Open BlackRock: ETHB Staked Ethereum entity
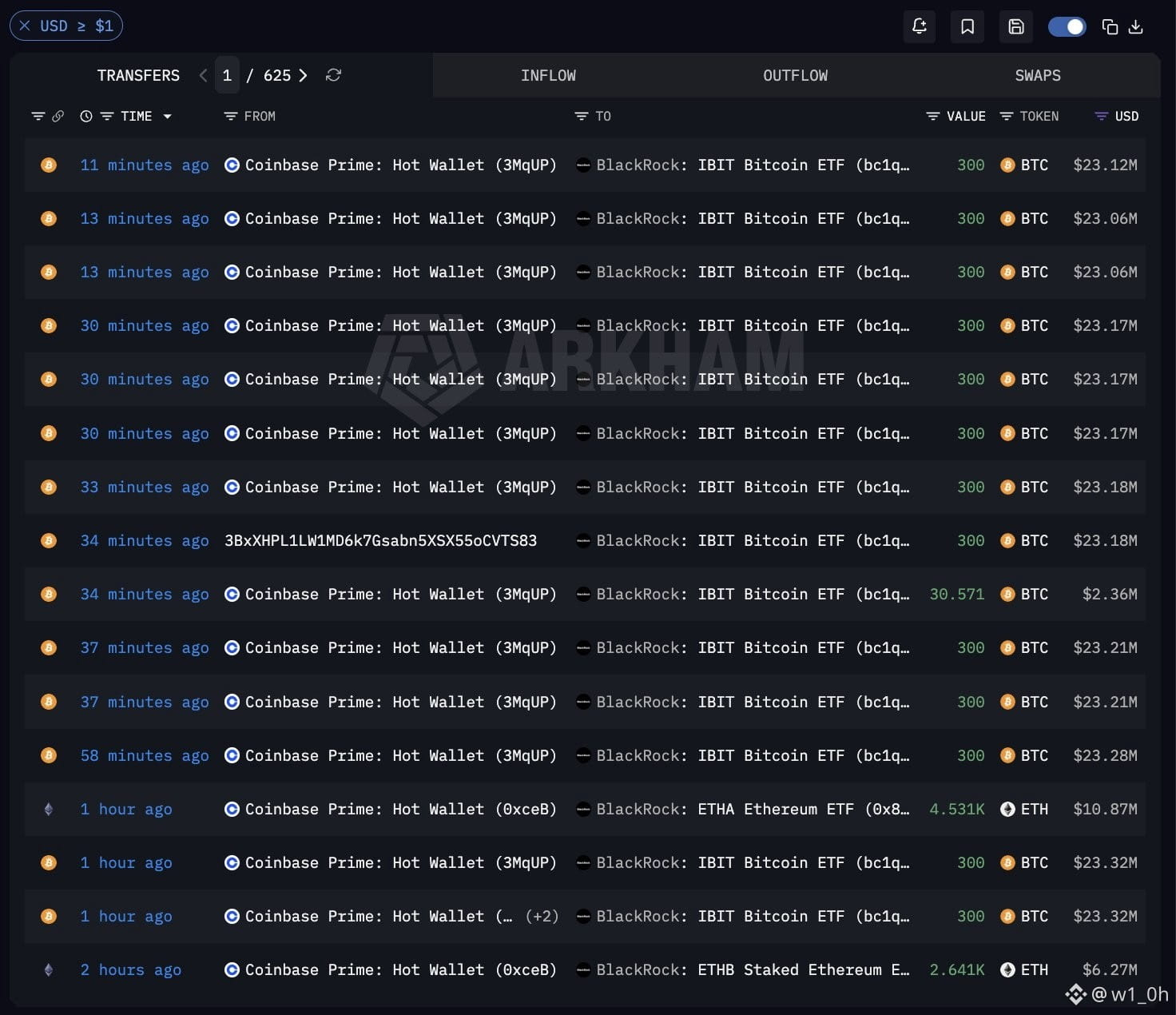 coord(753,970)
